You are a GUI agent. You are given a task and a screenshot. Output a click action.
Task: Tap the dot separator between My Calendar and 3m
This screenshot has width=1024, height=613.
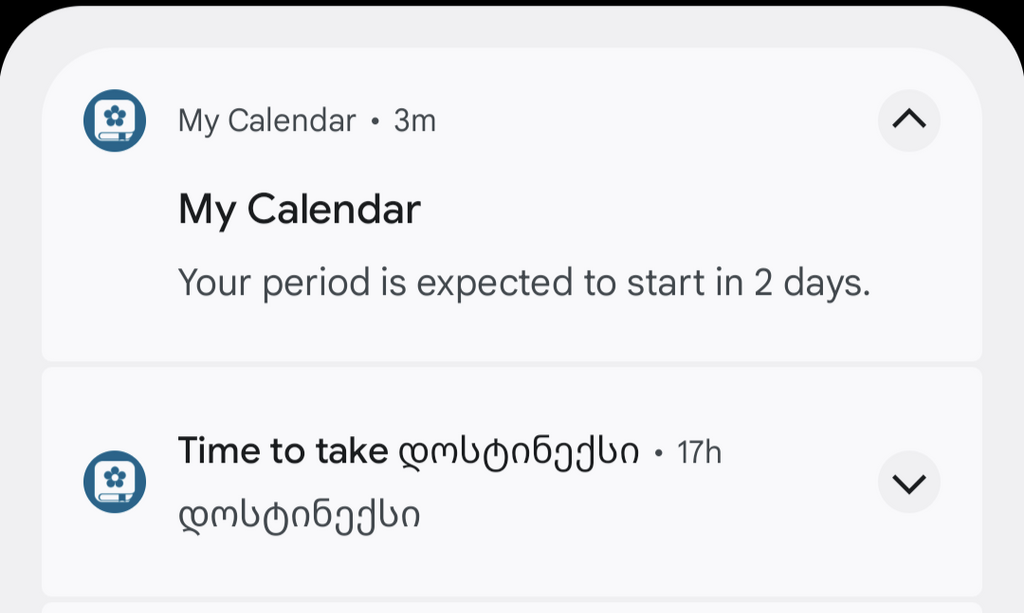(x=375, y=121)
